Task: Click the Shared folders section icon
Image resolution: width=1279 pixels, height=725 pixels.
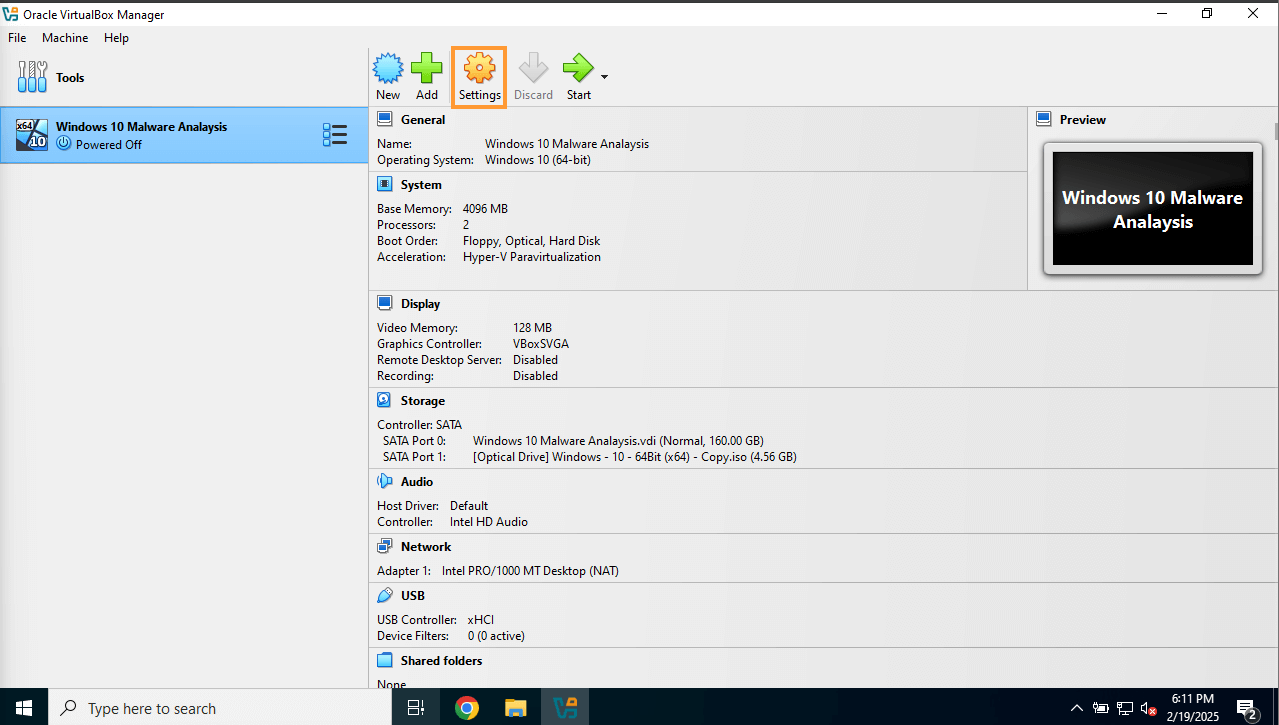Action: pos(385,660)
